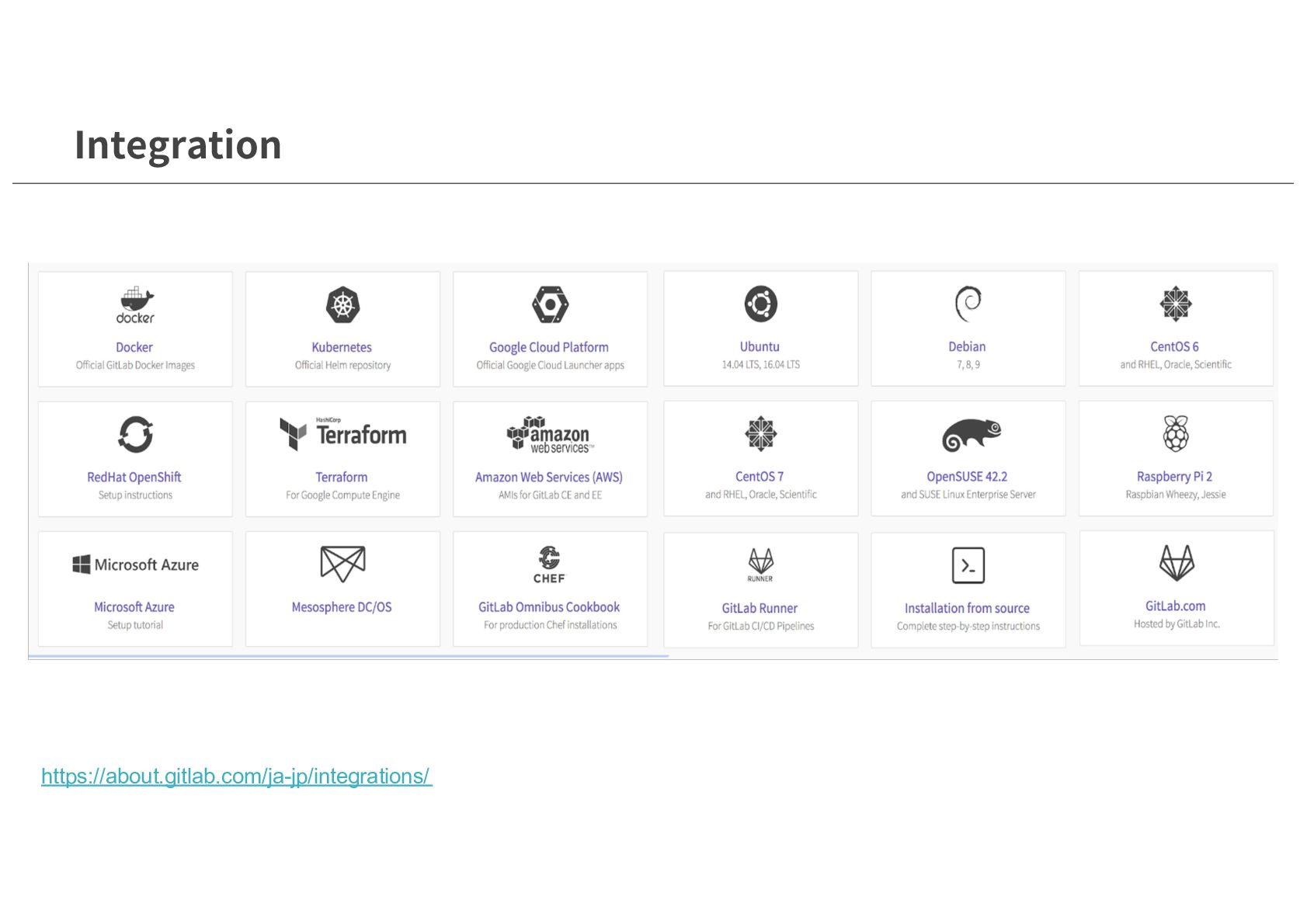Image resolution: width=1307 pixels, height=924 pixels.
Task: Click the Debian swirl logo icon
Action: 968,304
